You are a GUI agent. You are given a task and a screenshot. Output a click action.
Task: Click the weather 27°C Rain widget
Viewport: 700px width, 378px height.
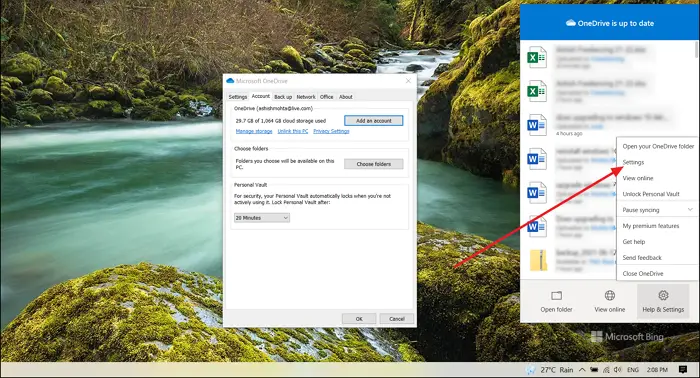click(x=550, y=370)
